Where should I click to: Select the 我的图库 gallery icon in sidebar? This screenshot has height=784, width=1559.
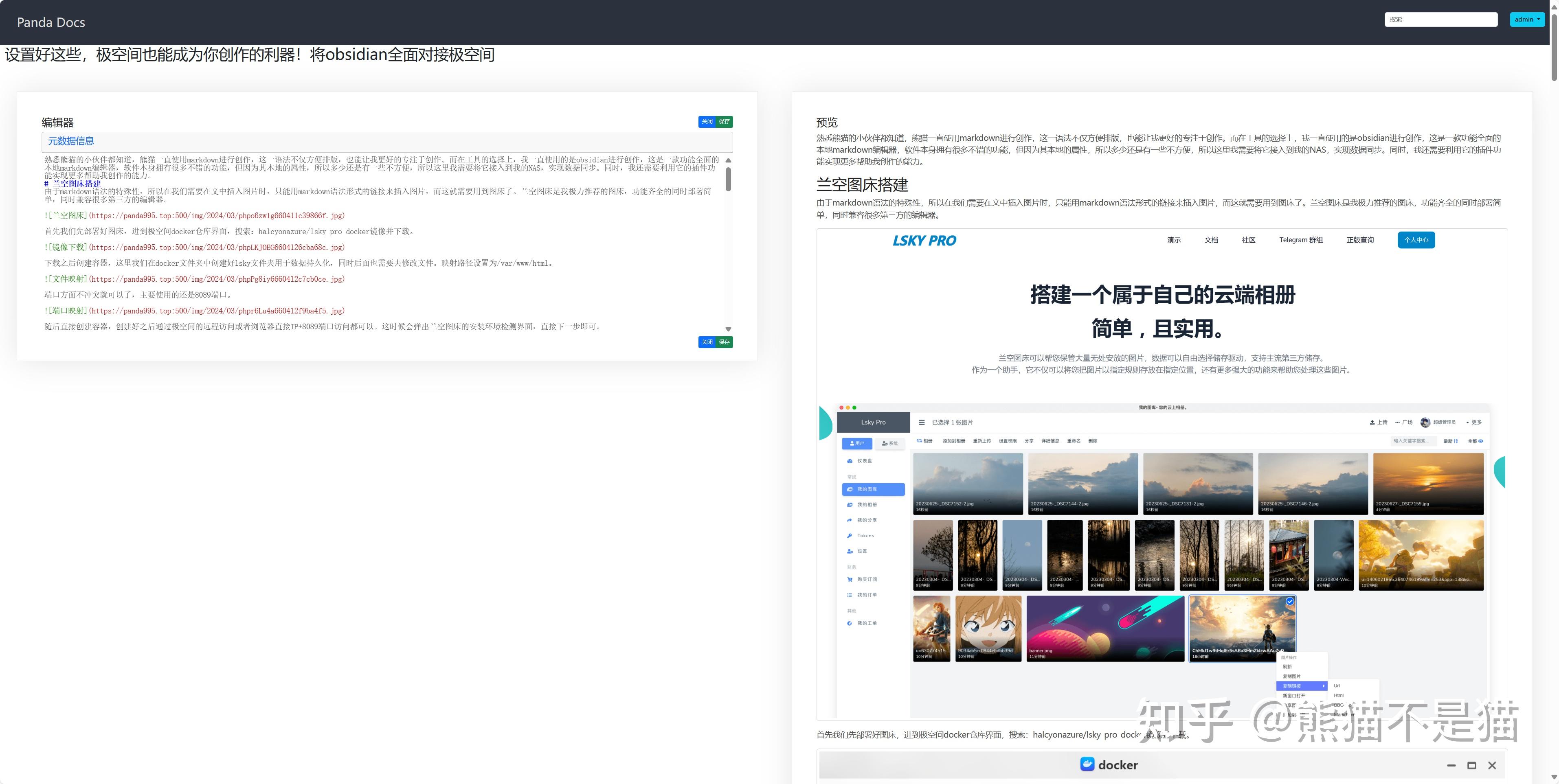850,489
